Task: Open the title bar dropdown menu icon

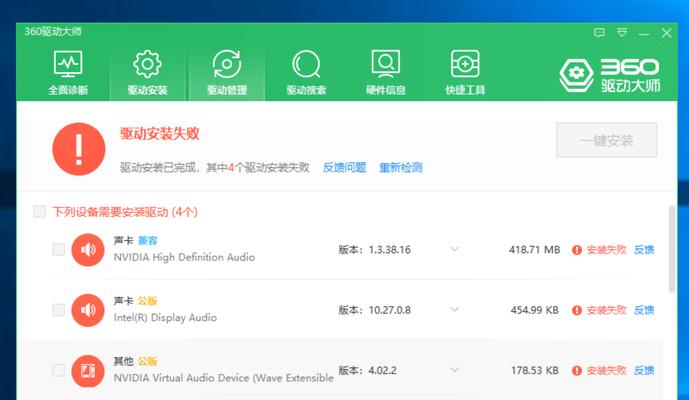Action: coord(622,33)
